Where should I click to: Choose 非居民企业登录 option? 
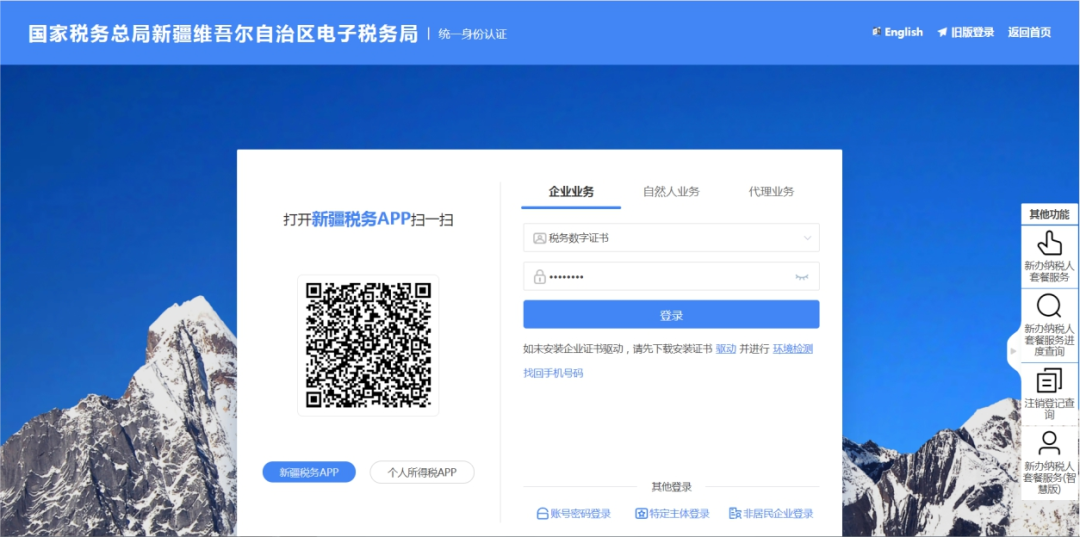click(771, 514)
